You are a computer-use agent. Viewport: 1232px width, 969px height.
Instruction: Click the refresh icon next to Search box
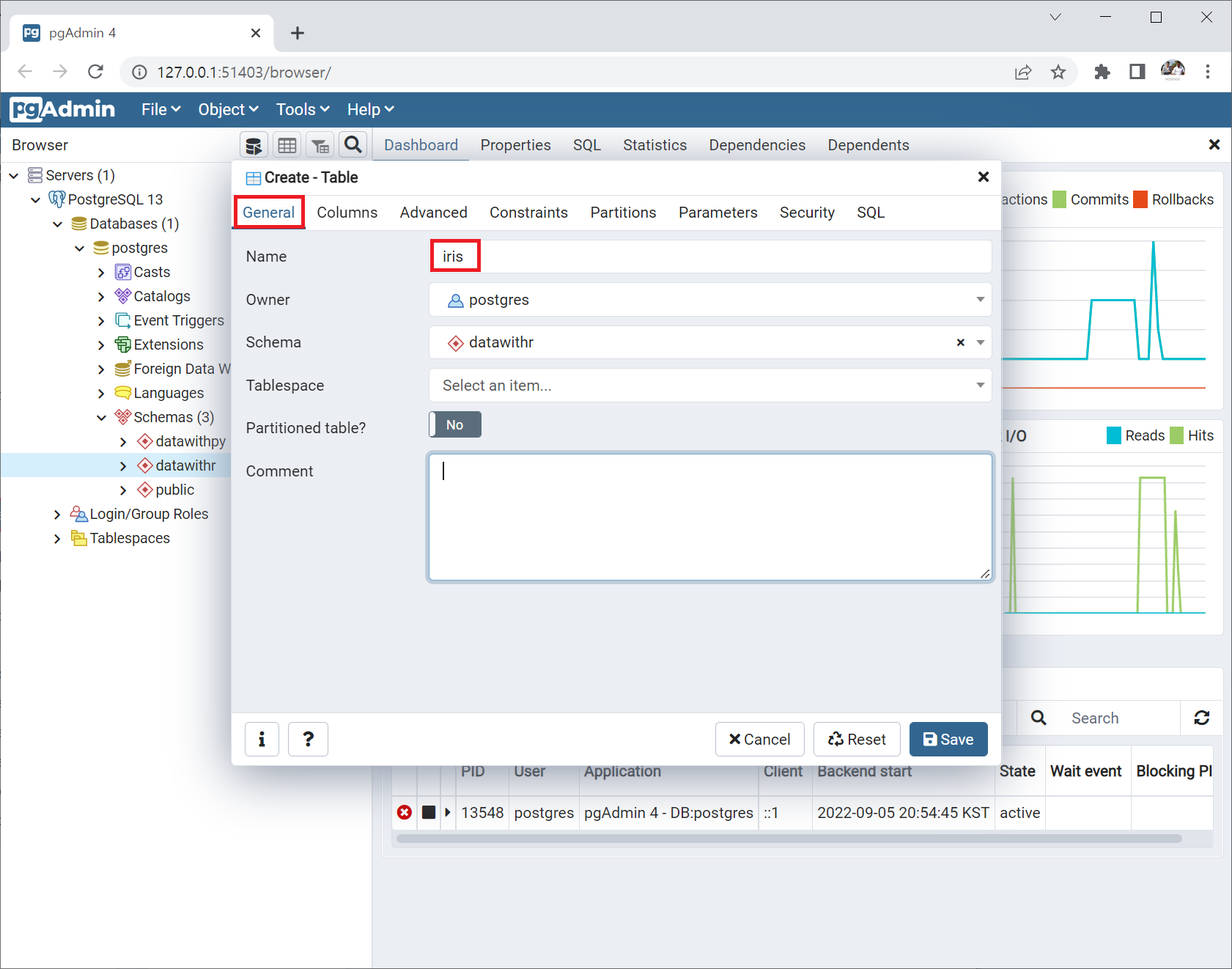pyautogui.click(x=1201, y=718)
